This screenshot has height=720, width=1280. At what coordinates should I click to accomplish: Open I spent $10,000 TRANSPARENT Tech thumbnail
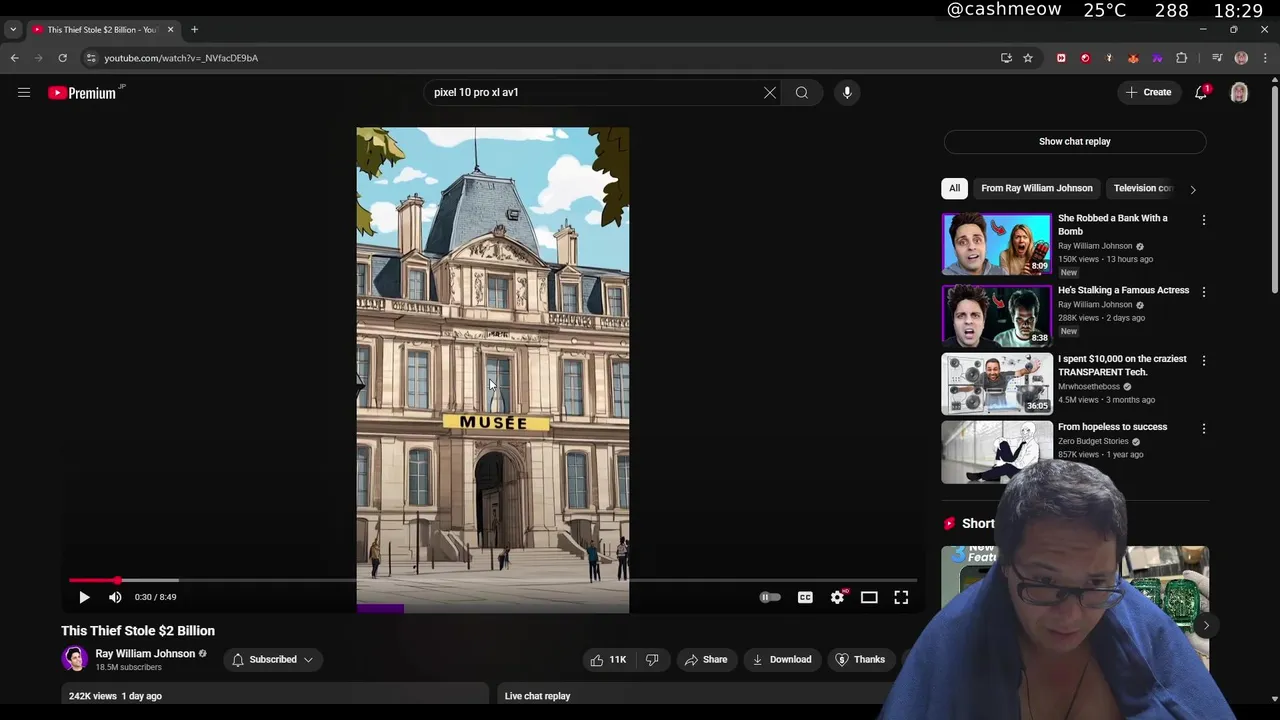coord(997,383)
